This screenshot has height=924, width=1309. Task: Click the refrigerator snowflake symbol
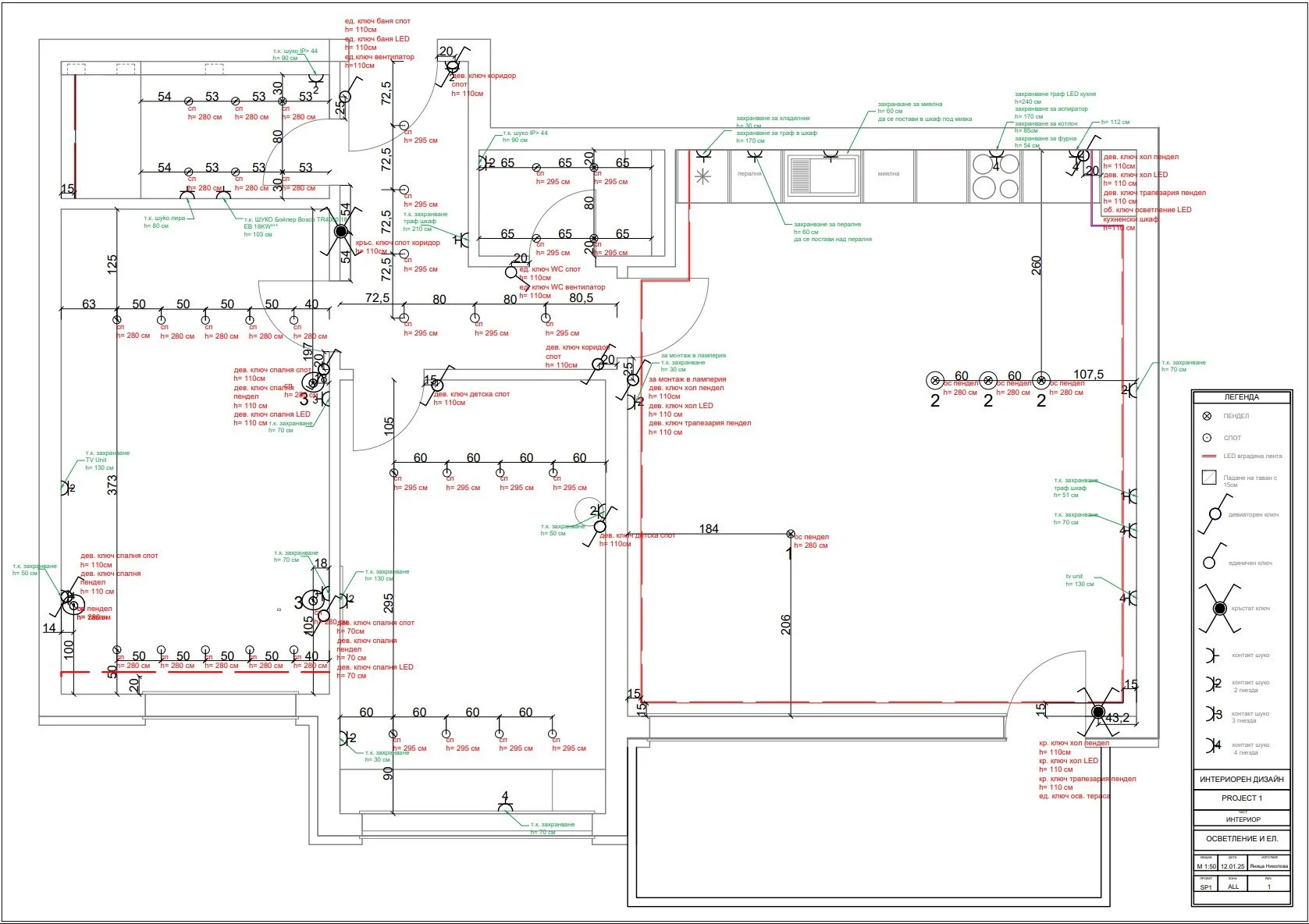[x=703, y=177]
